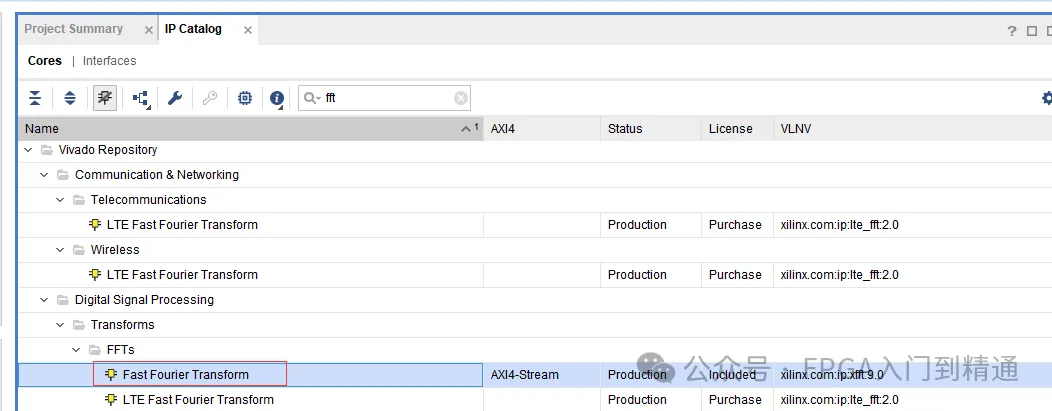The width and height of the screenshot is (1052, 411).
Task: Click the Wireless folder icon
Action: pyautogui.click(x=78, y=250)
